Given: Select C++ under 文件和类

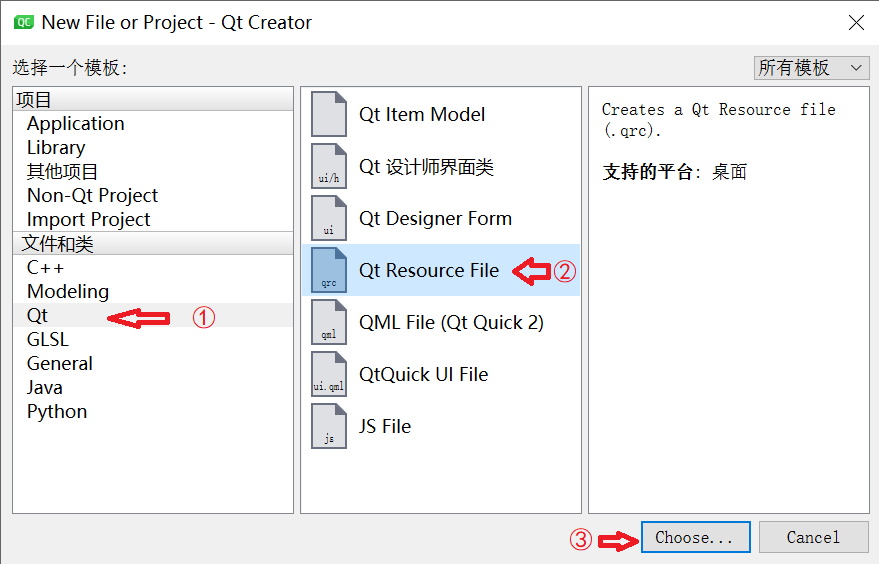Looking at the screenshot, I should pyautogui.click(x=46, y=268).
